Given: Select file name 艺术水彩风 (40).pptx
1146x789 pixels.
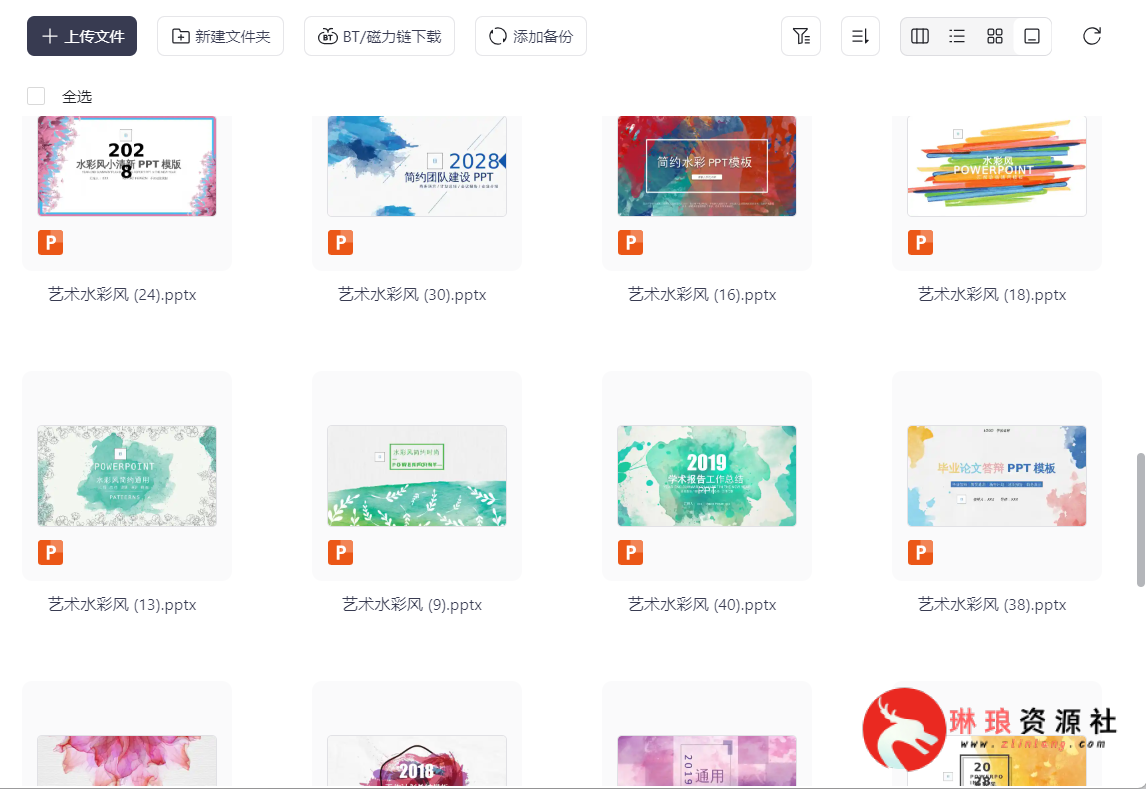Looking at the screenshot, I should tap(702, 605).
